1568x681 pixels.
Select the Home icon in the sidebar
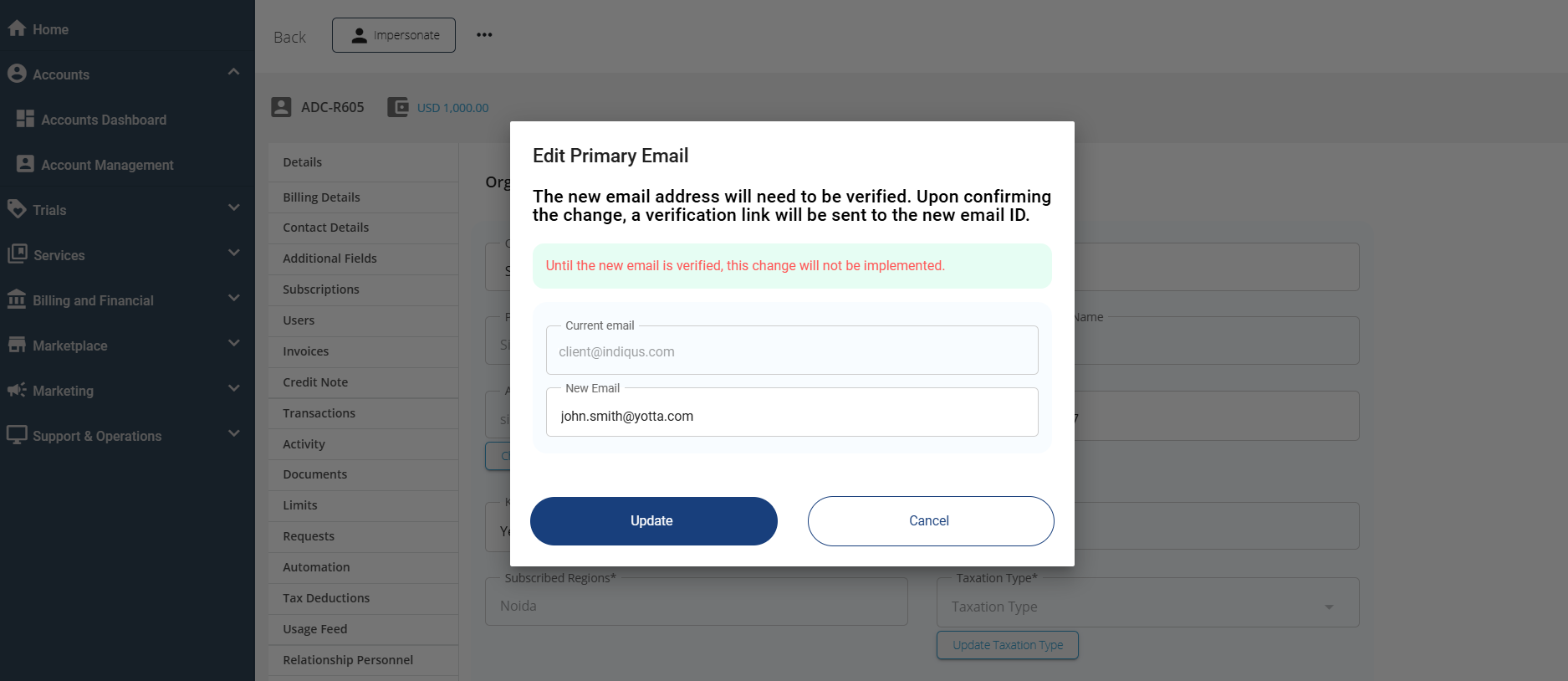[17, 28]
